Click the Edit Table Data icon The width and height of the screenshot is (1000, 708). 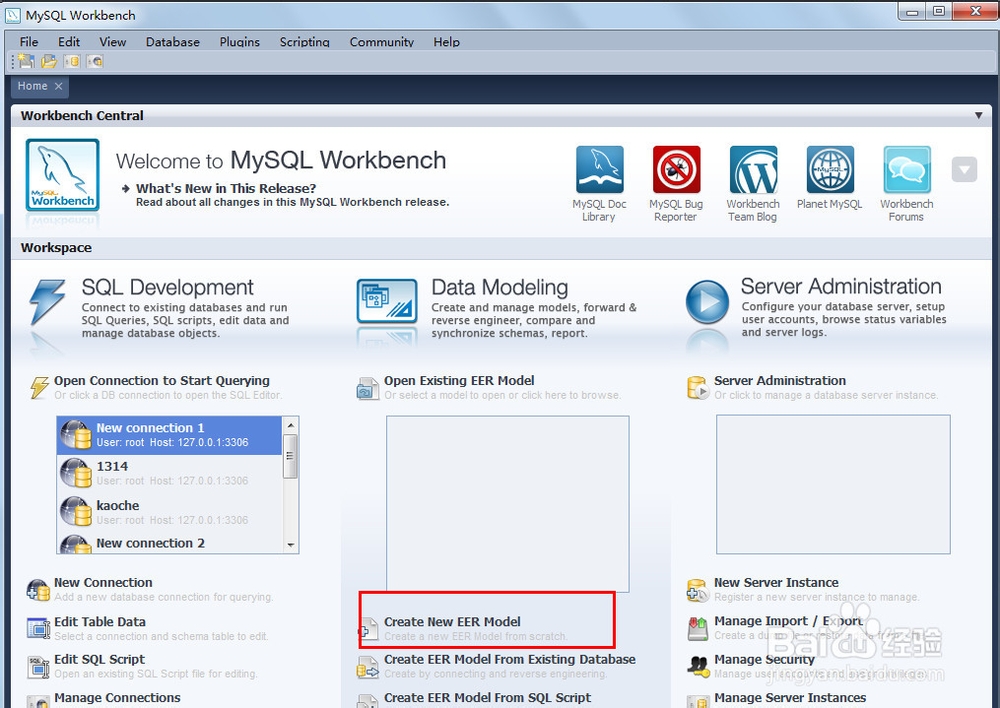pos(38,628)
